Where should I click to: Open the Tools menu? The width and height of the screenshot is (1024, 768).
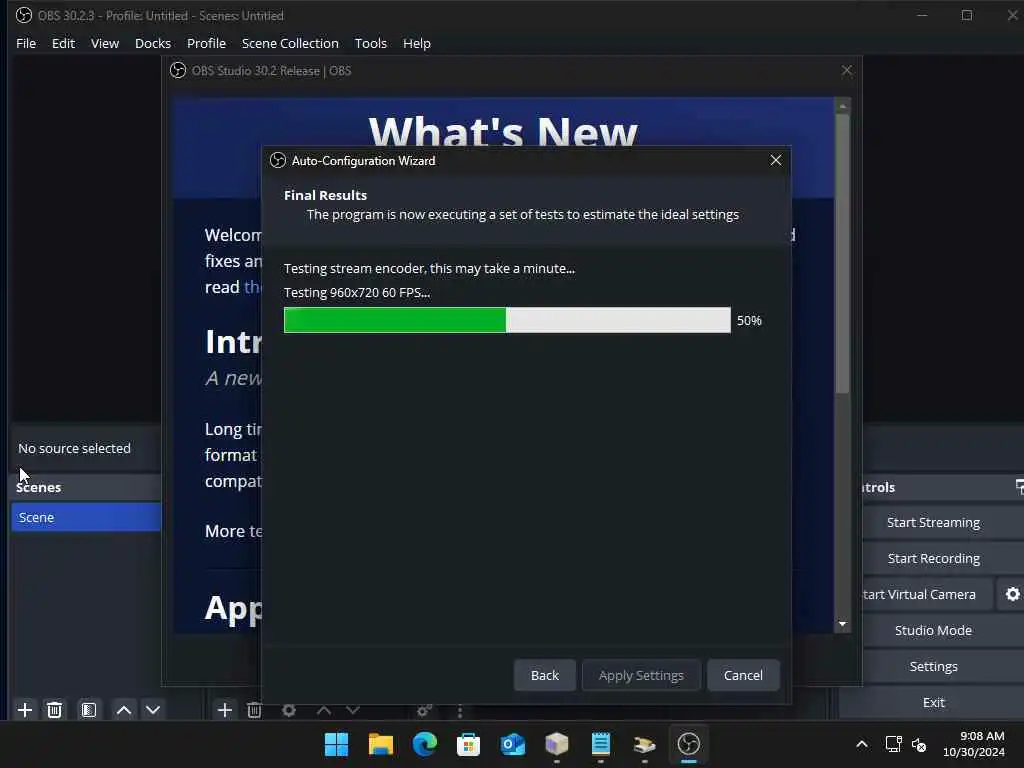coord(370,43)
